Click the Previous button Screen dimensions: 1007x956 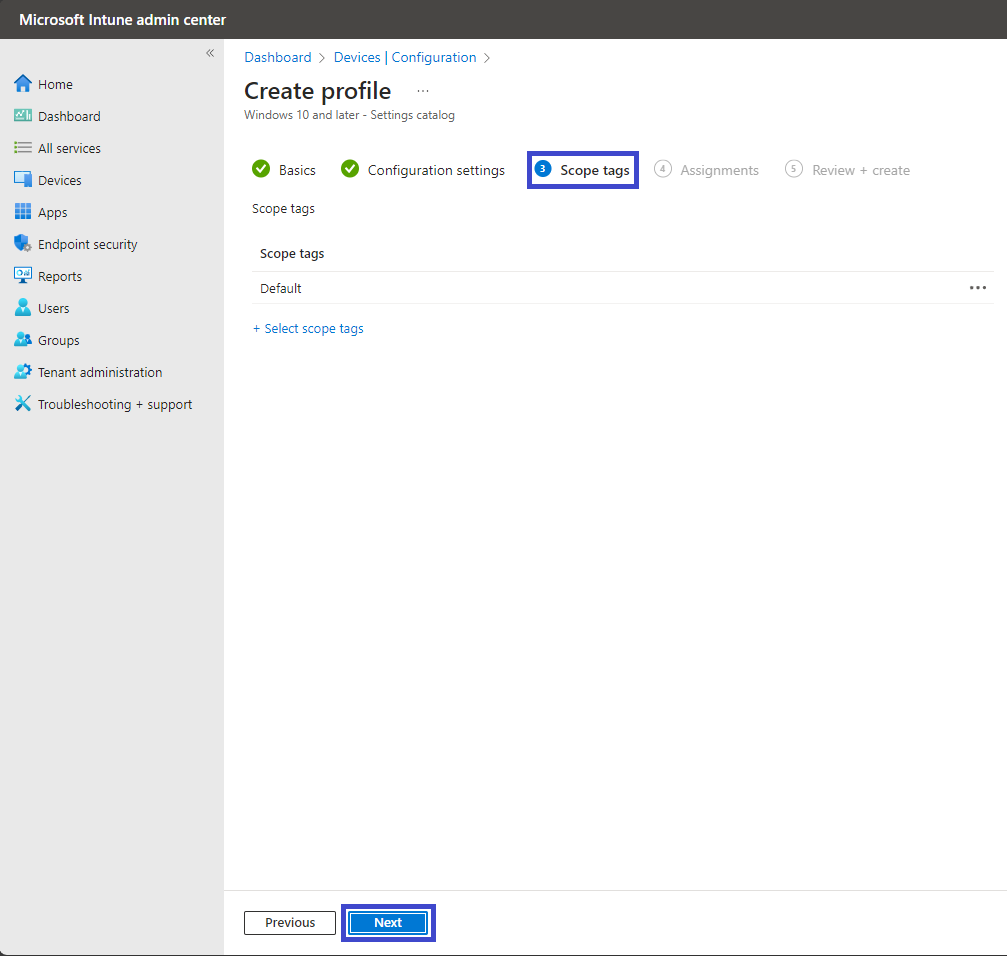(290, 923)
